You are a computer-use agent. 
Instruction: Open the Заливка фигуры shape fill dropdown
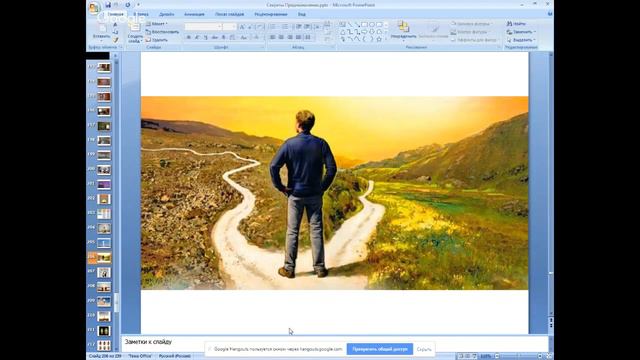pyautogui.click(x=471, y=24)
